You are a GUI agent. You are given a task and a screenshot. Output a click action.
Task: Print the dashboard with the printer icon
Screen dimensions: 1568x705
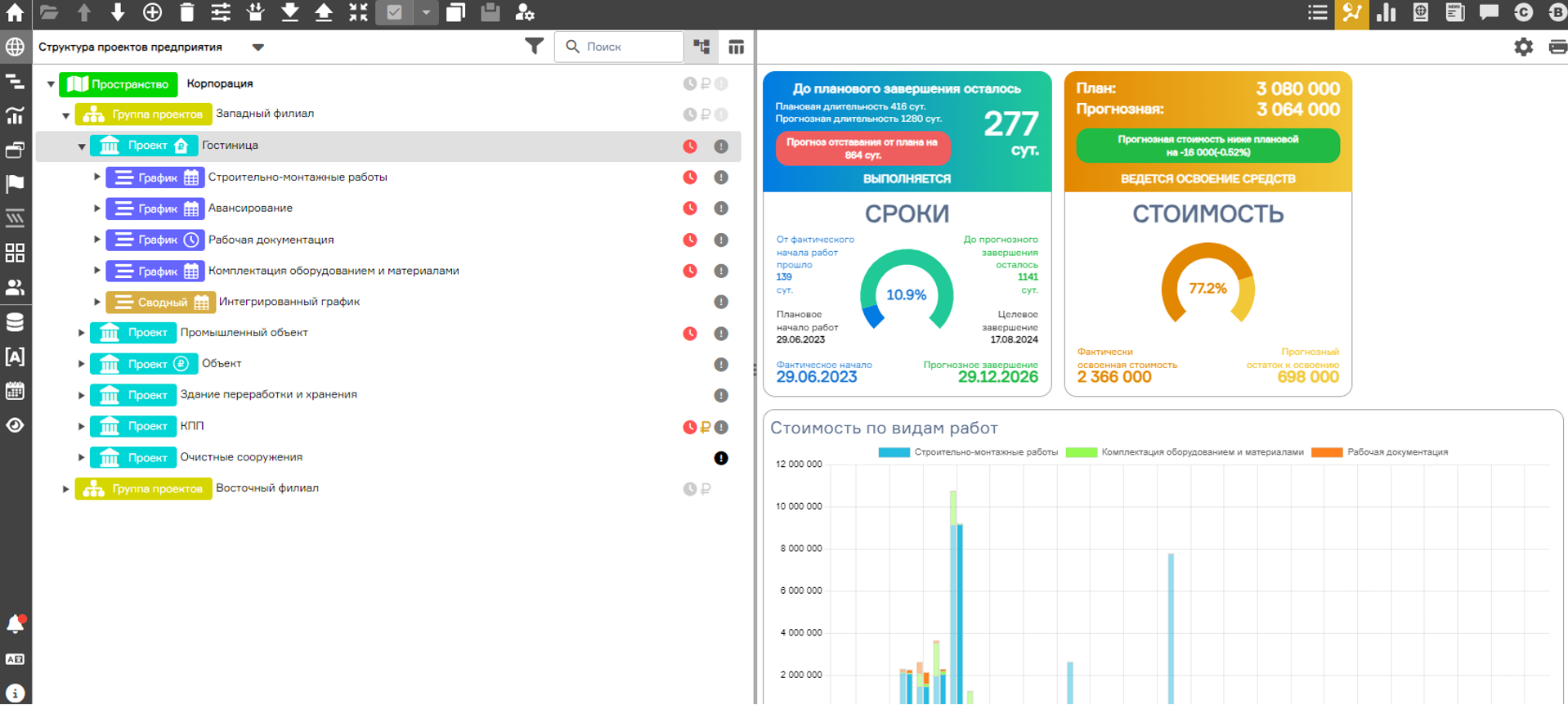(1557, 47)
